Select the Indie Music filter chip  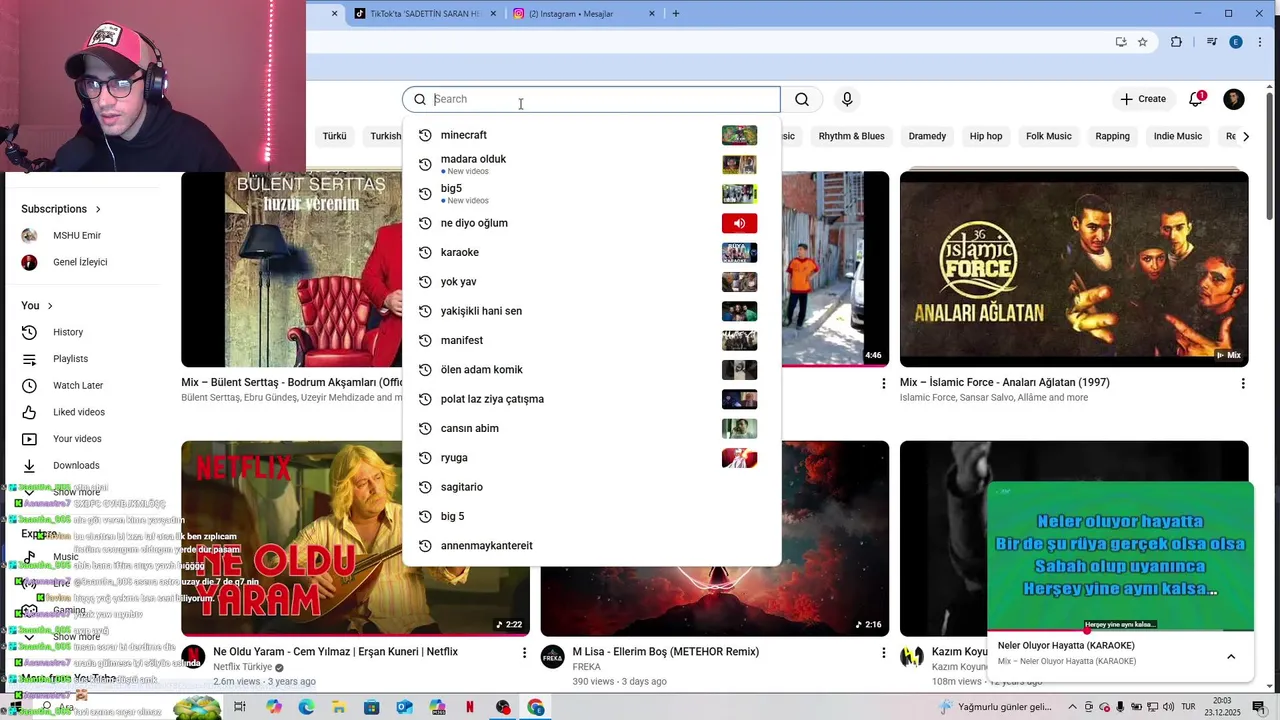coord(1177,136)
